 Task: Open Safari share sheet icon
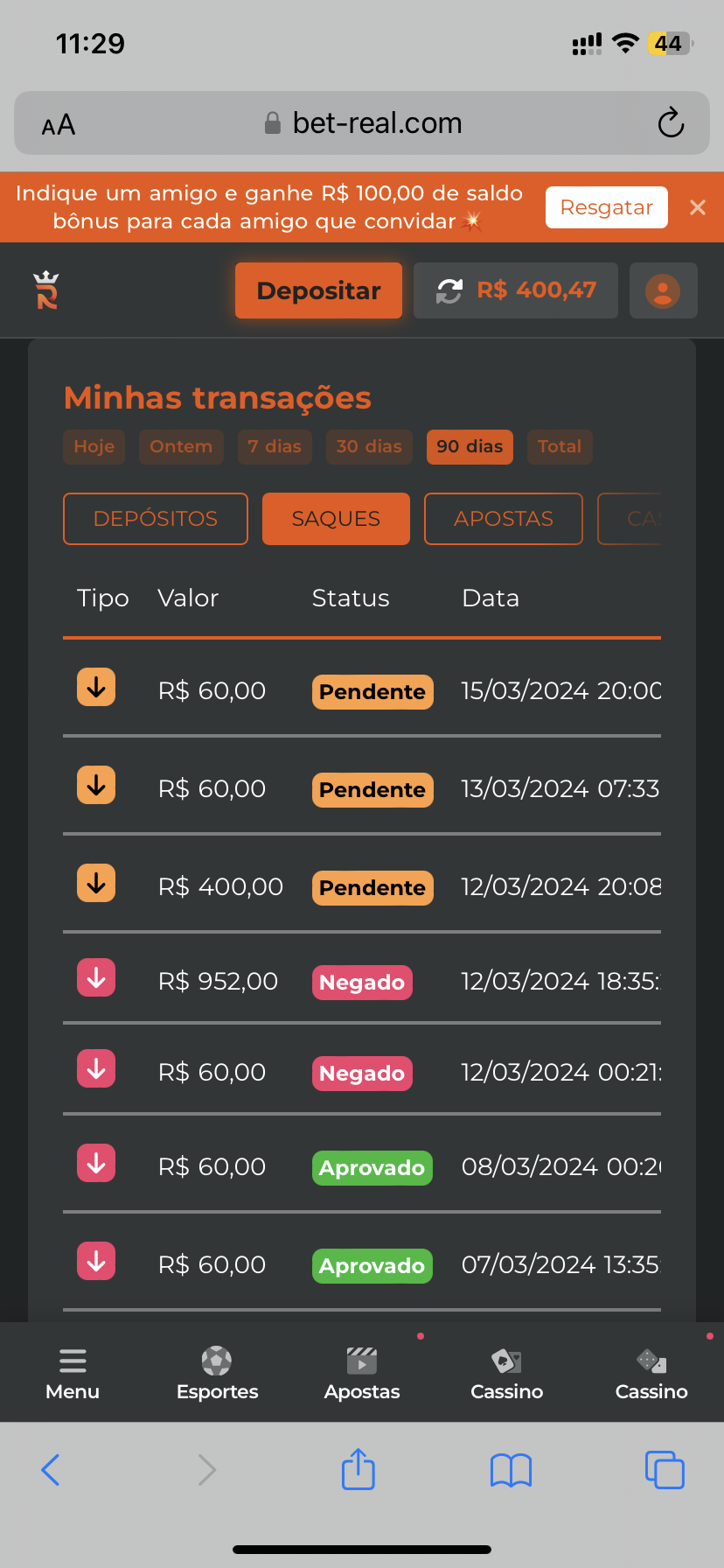358,1469
